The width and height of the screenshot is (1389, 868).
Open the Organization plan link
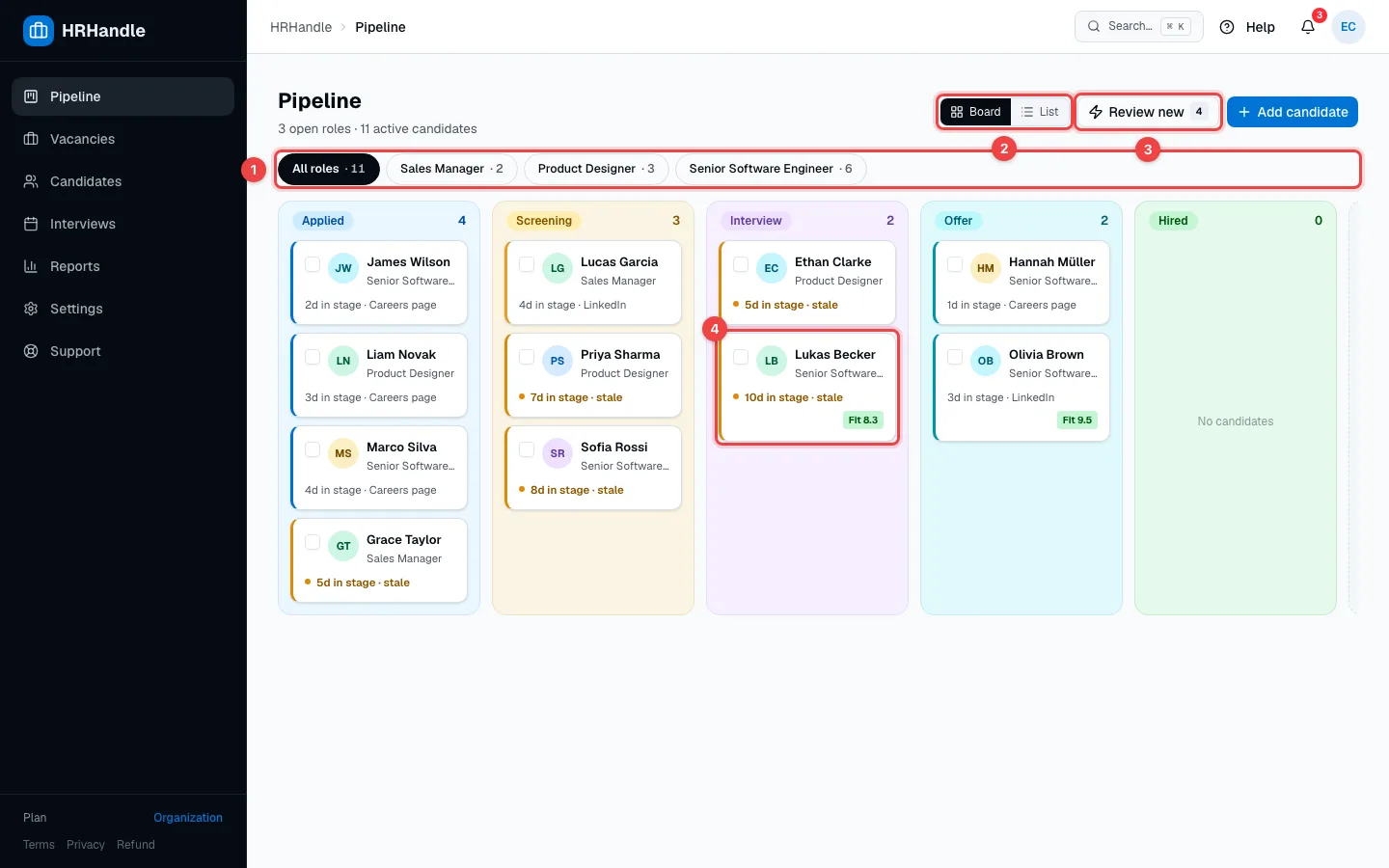188,818
